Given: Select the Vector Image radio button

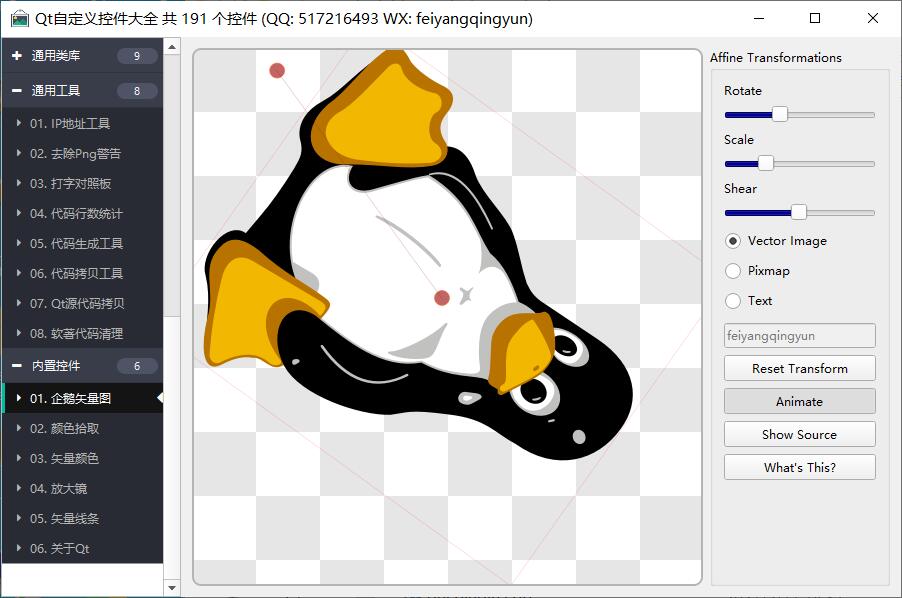Looking at the screenshot, I should [x=733, y=241].
